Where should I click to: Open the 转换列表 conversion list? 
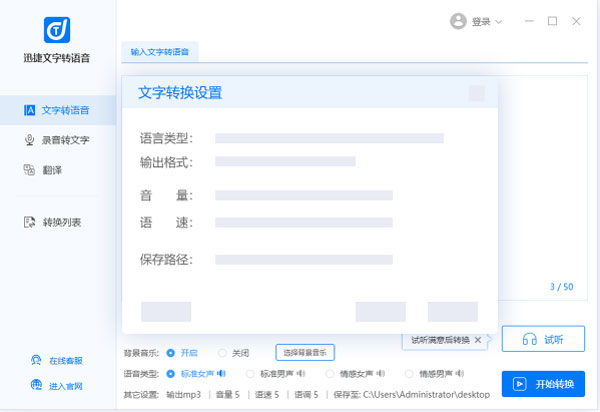[57, 221]
